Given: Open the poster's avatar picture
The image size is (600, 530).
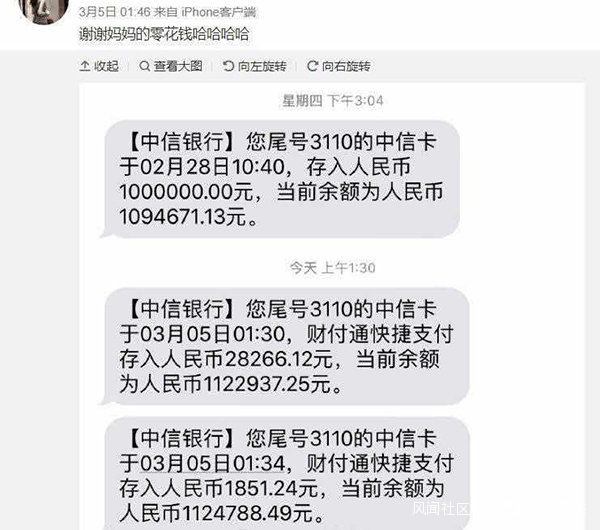Looking at the screenshot, I should 43,10.
